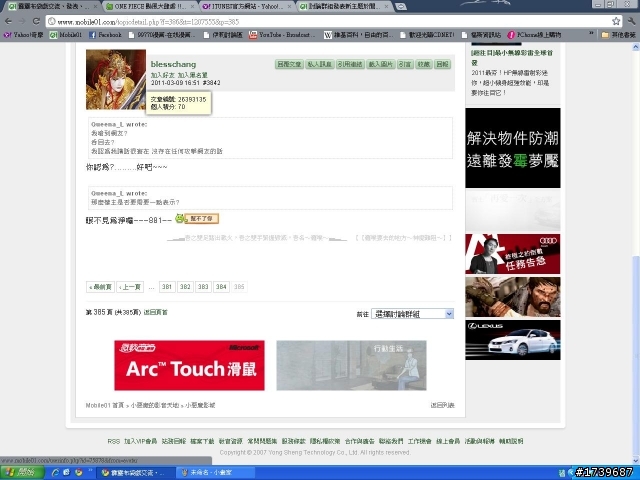Screen dimensions: 640x480
Task: Go to page 384
Action: pos(221,287)
